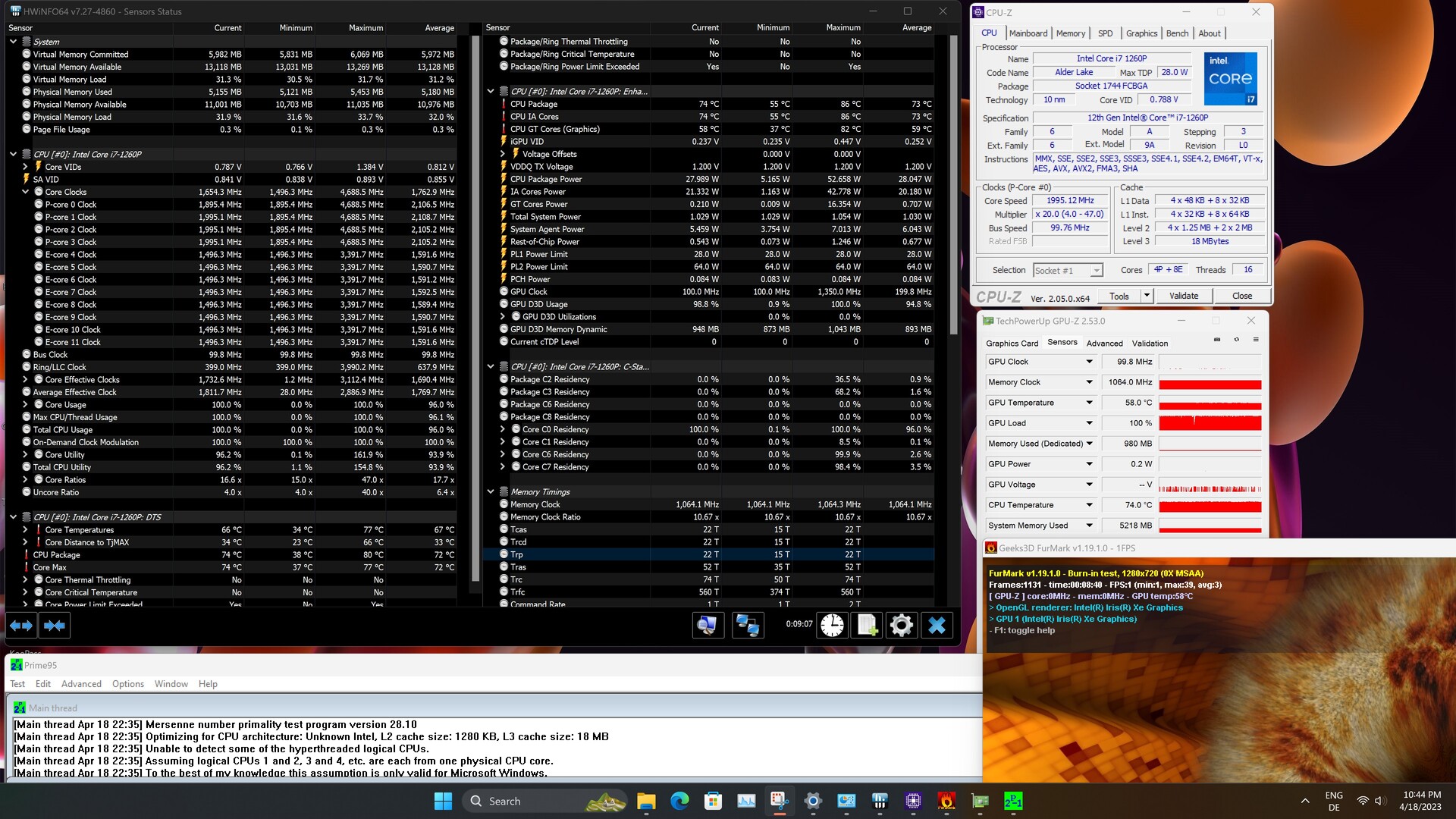The image size is (1456, 819).
Task: Collapse the Core Clocks tree node
Action: (x=26, y=192)
